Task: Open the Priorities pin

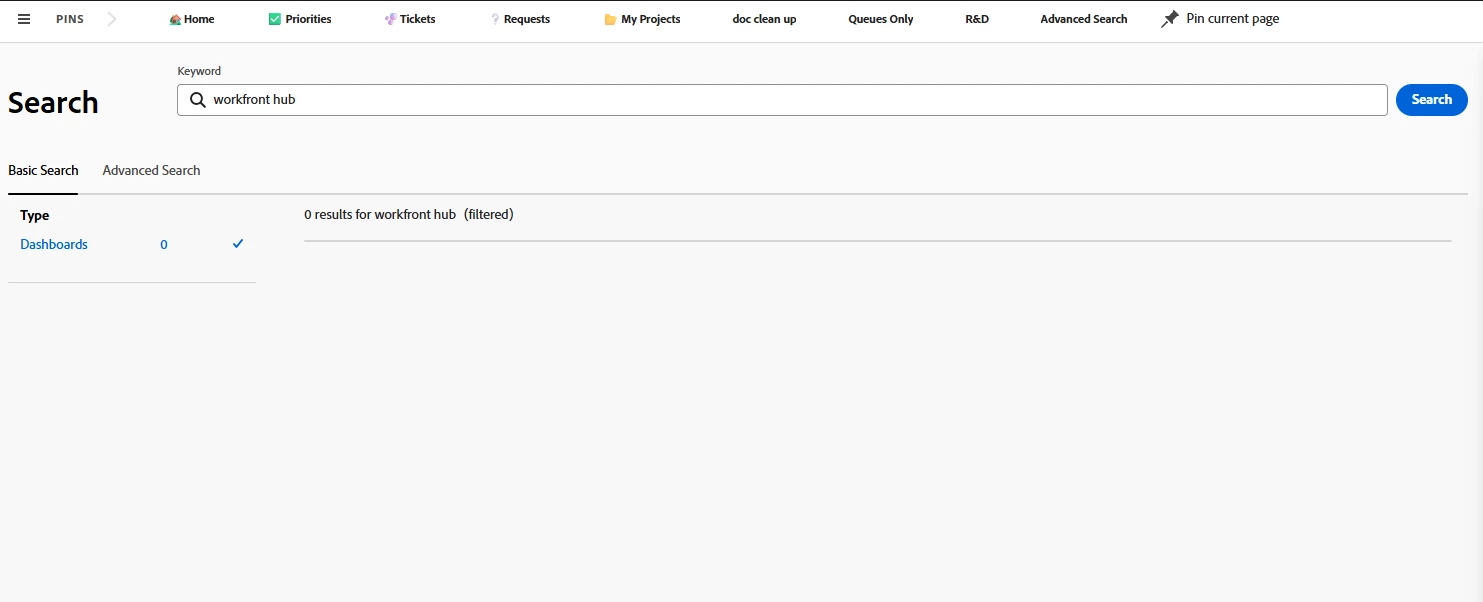Action: tap(300, 19)
